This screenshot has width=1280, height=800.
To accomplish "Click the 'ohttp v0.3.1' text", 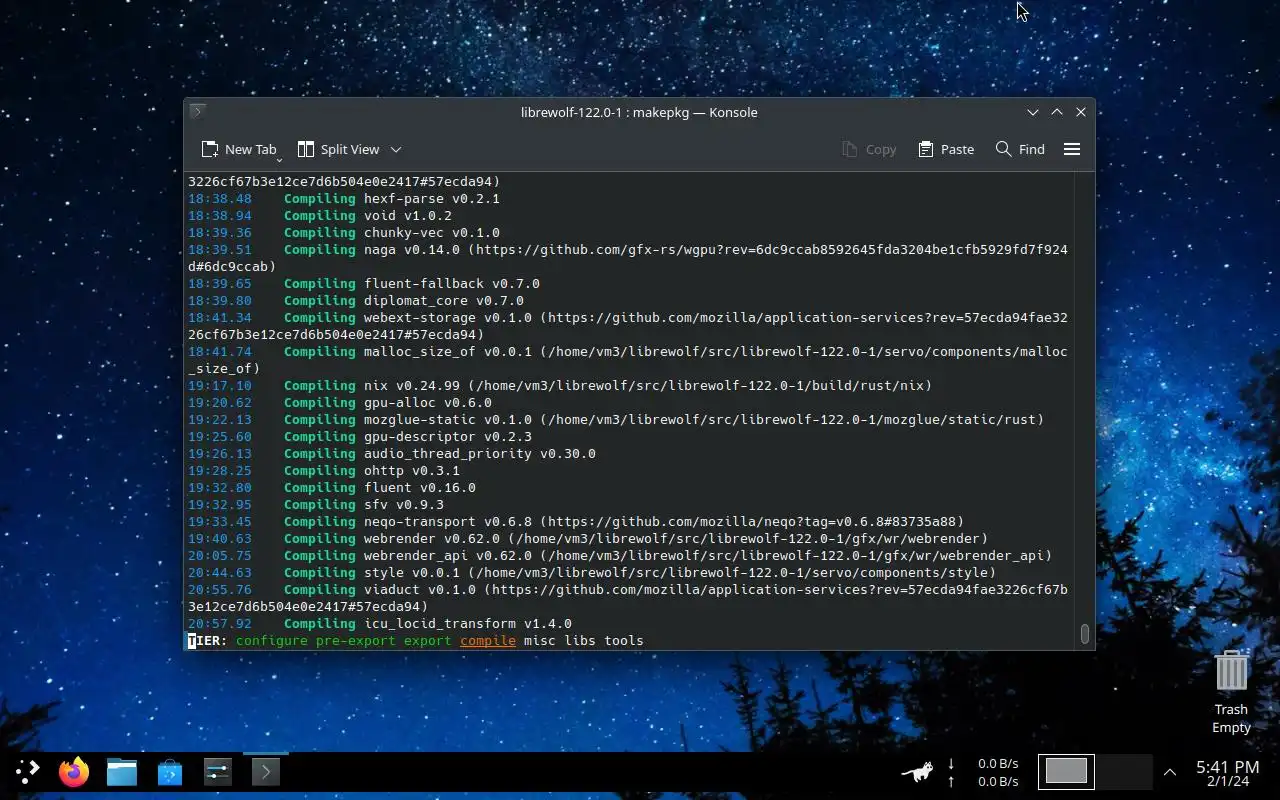I will click(412, 471).
